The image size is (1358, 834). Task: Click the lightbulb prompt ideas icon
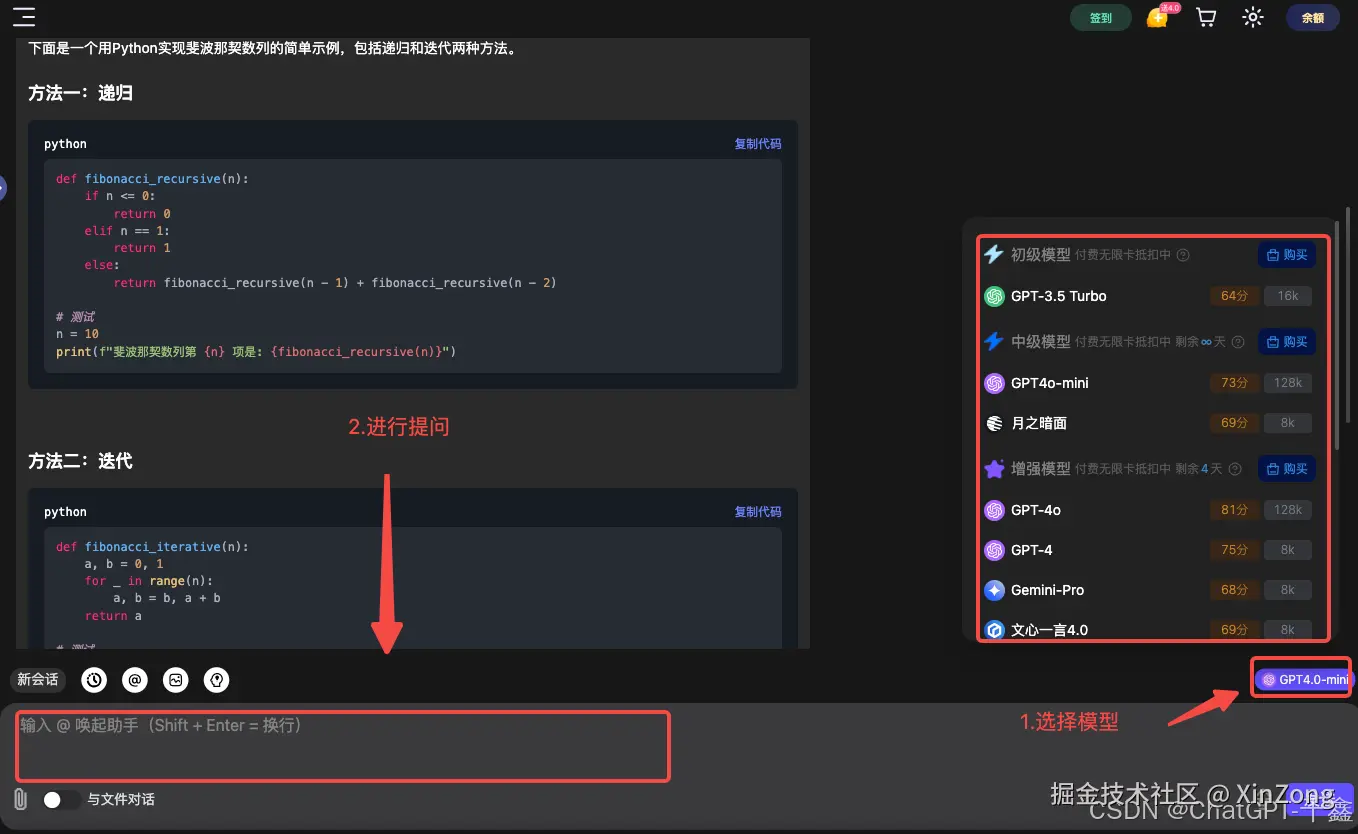(216, 680)
